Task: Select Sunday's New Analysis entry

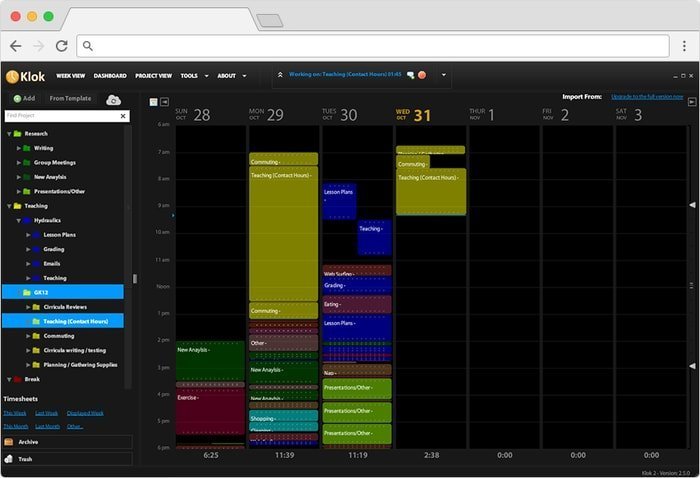Action: pos(210,361)
